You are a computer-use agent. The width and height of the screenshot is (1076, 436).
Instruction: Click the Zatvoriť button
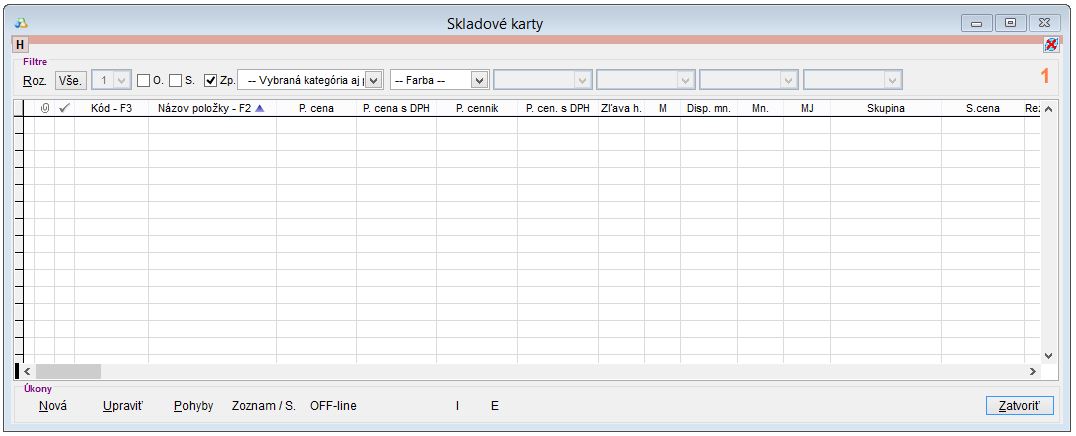(1019, 406)
